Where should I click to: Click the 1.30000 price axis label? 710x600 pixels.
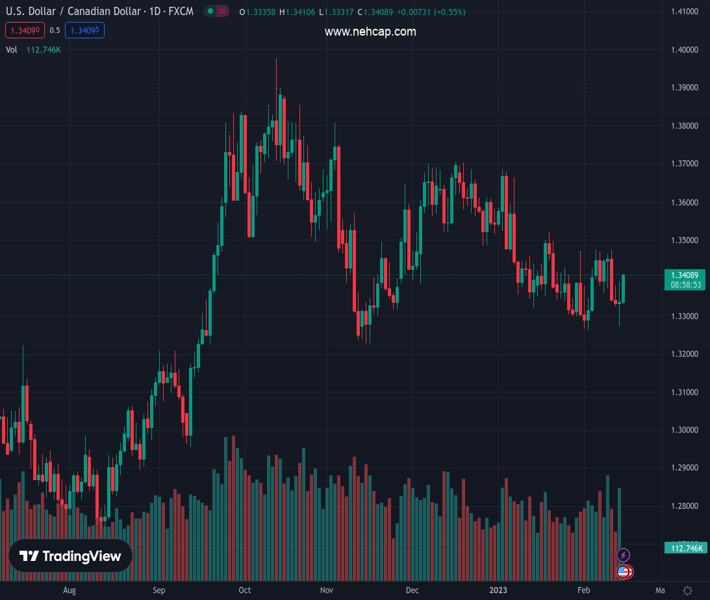pos(684,430)
